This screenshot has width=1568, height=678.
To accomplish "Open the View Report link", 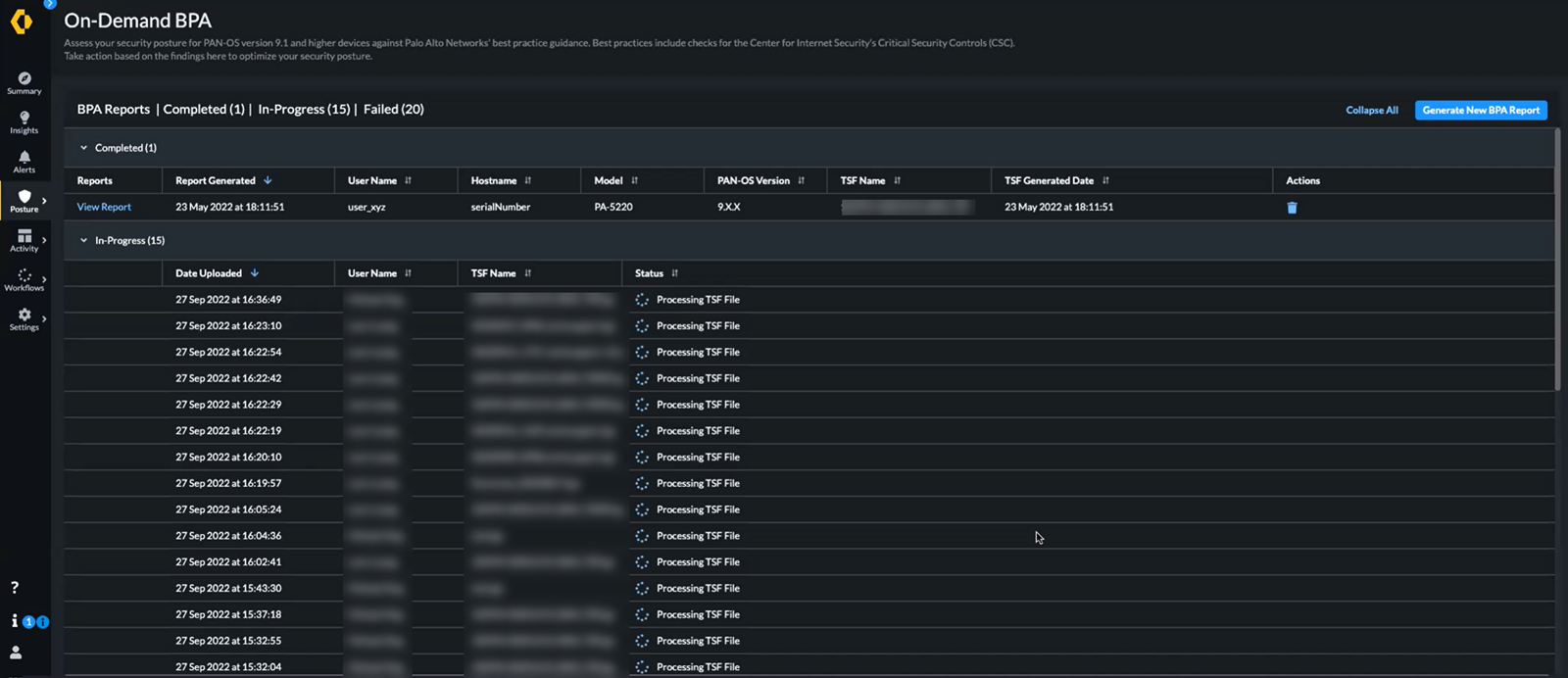I will click(x=104, y=207).
